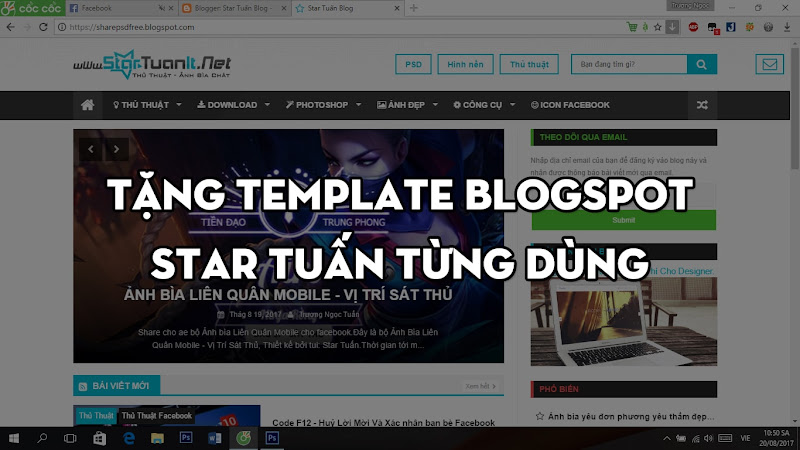The height and width of the screenshot is (450, 800).
Task: Click the browser address bar URL
Action: (x=132, y=27)
